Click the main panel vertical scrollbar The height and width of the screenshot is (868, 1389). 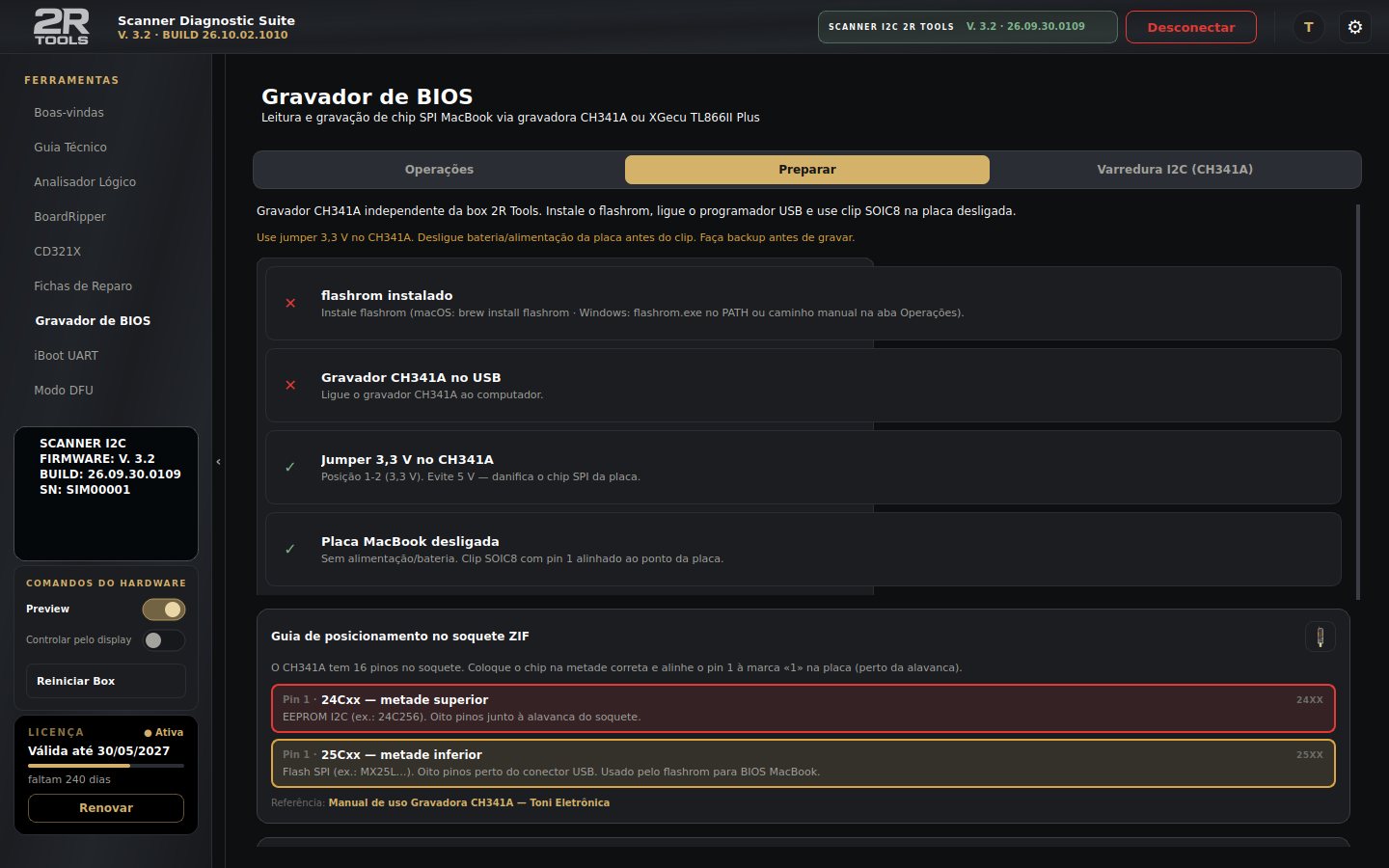1358,402
